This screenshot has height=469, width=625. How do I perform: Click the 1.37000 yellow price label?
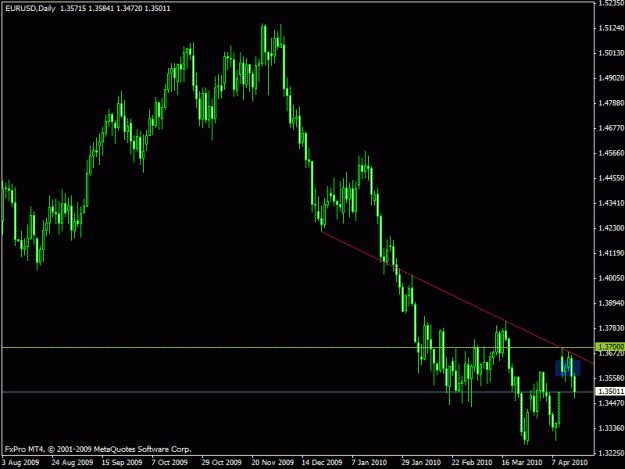610,347
